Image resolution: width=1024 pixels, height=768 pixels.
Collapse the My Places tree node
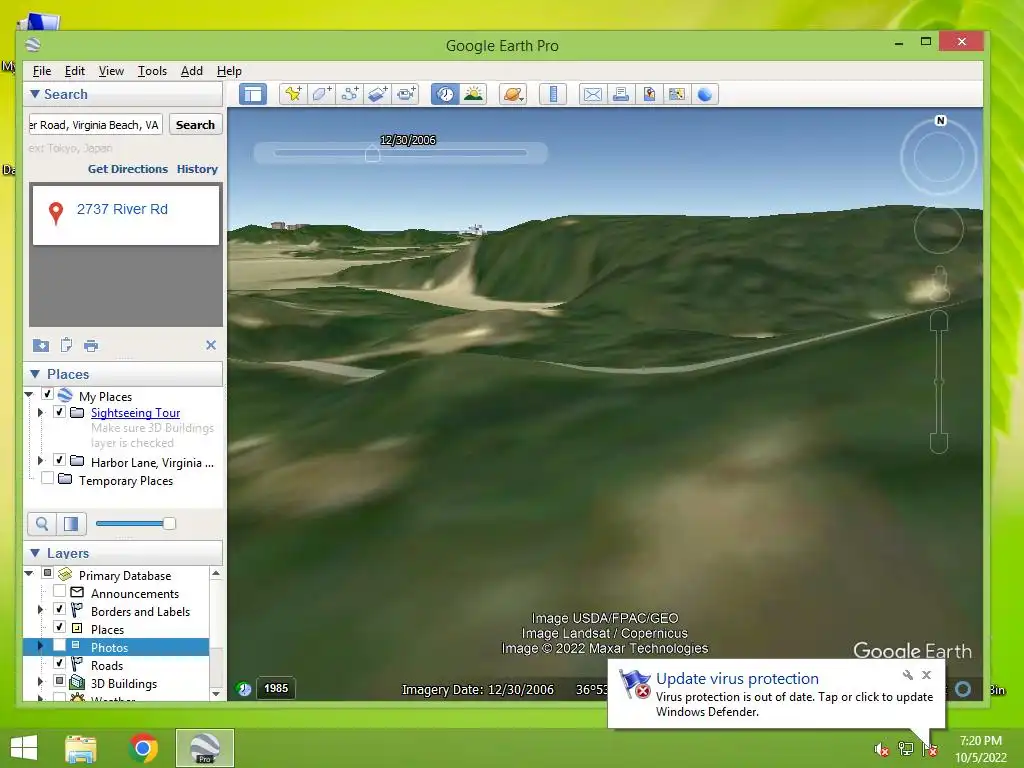pos(29,394)
